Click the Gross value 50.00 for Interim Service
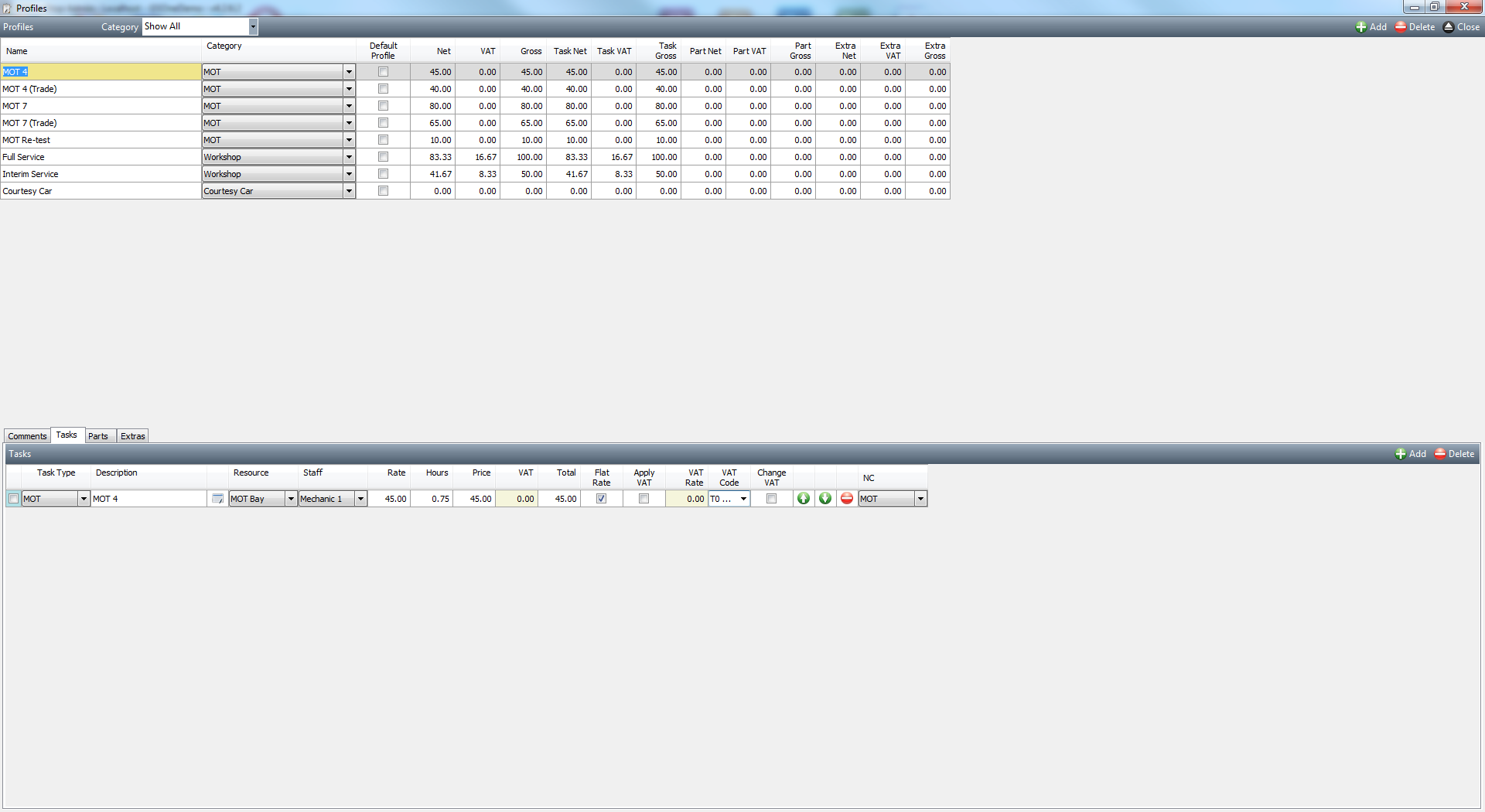1485x812 pixels. [531, 174]
